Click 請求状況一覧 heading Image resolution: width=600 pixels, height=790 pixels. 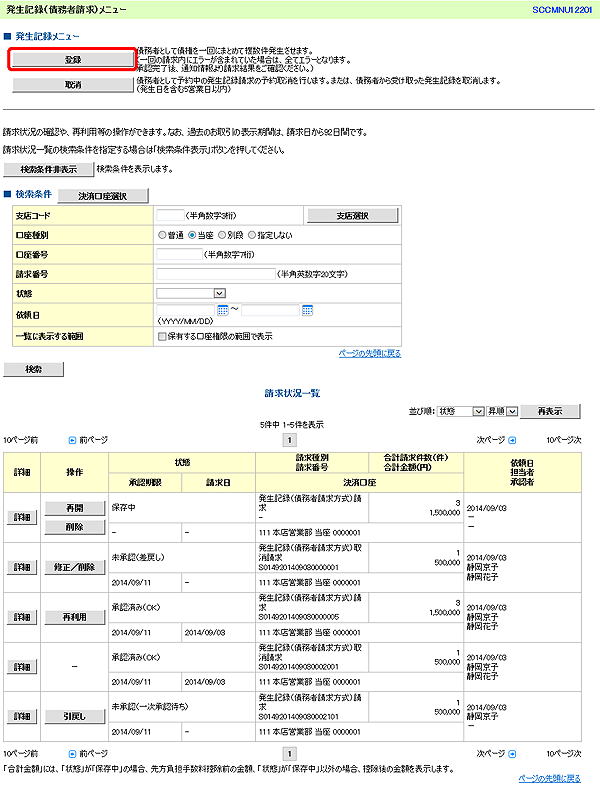pyautogui.click(x=293, y=393)
